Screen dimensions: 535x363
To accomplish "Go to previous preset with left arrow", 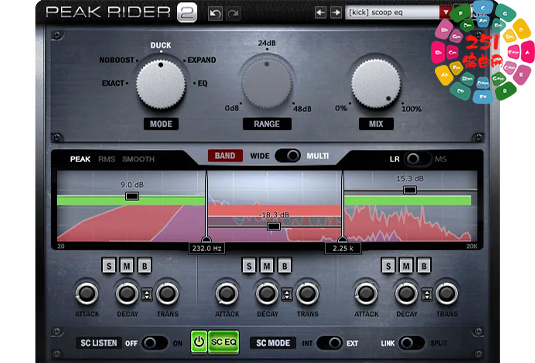I will pos(320,13).
